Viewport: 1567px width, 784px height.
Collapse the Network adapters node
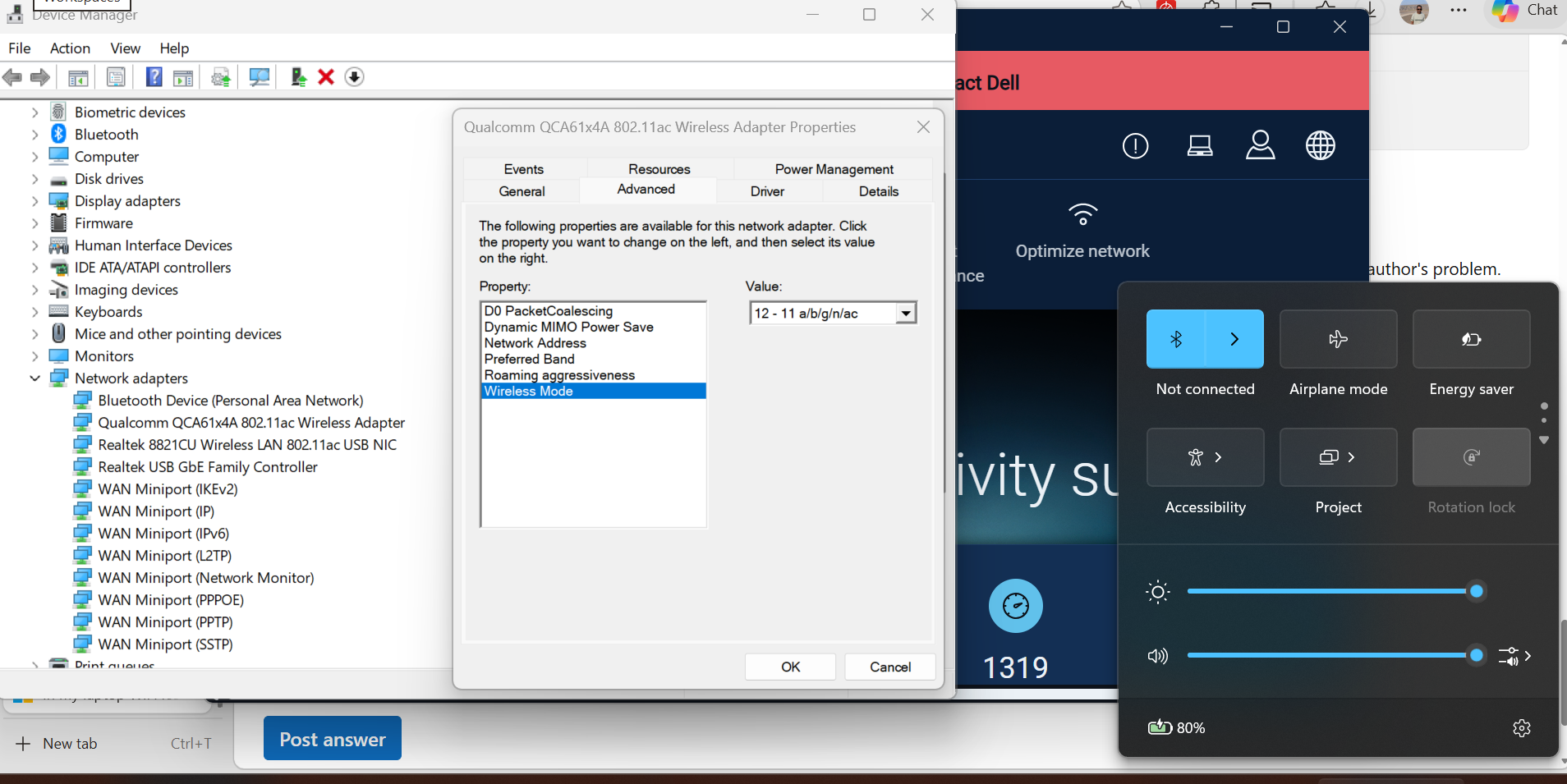pos(34,378)
